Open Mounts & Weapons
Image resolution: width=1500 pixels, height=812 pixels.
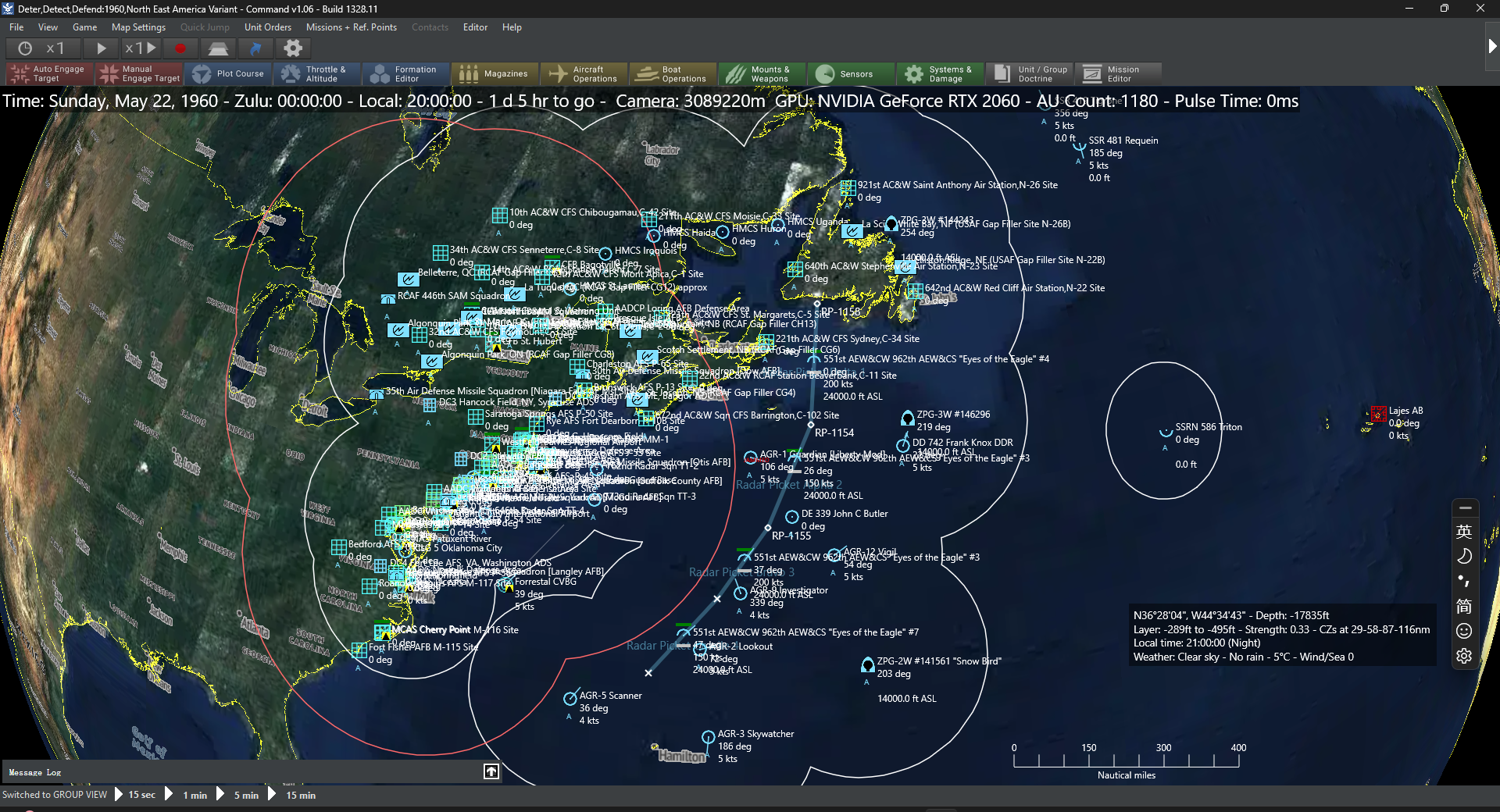coord(762,73)
